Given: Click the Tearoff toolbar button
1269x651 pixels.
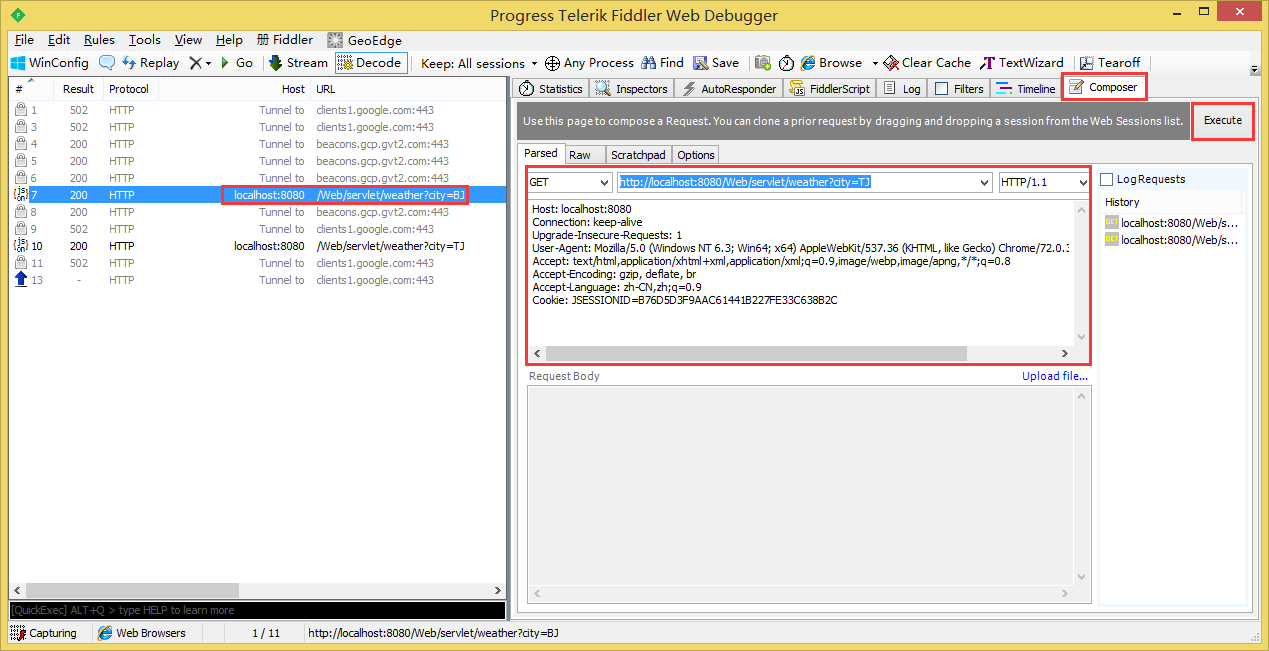Looking at the screenshot, I should click(x=1111, y=63).
